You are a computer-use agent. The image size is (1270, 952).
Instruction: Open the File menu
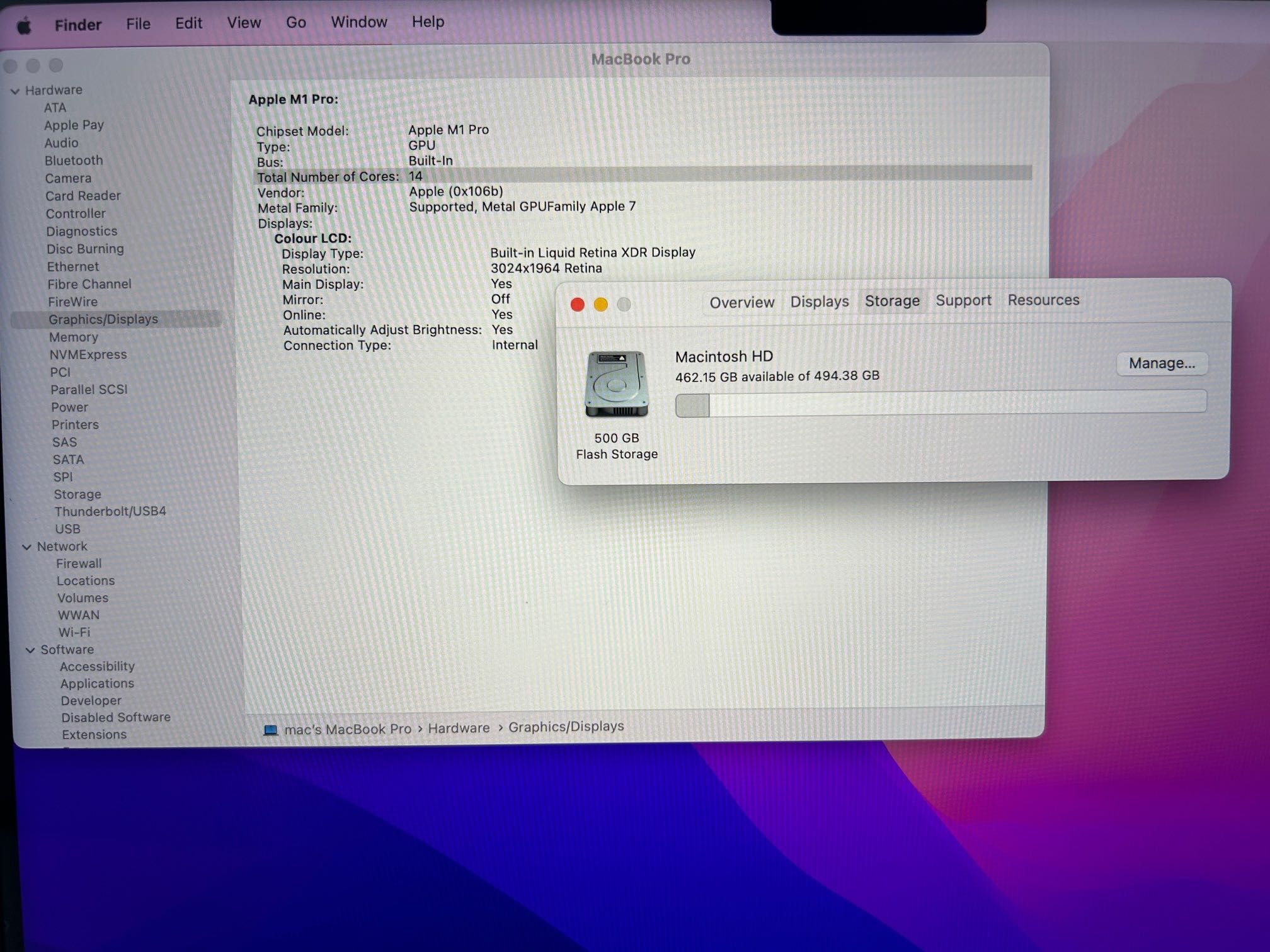tap(138, 24)
